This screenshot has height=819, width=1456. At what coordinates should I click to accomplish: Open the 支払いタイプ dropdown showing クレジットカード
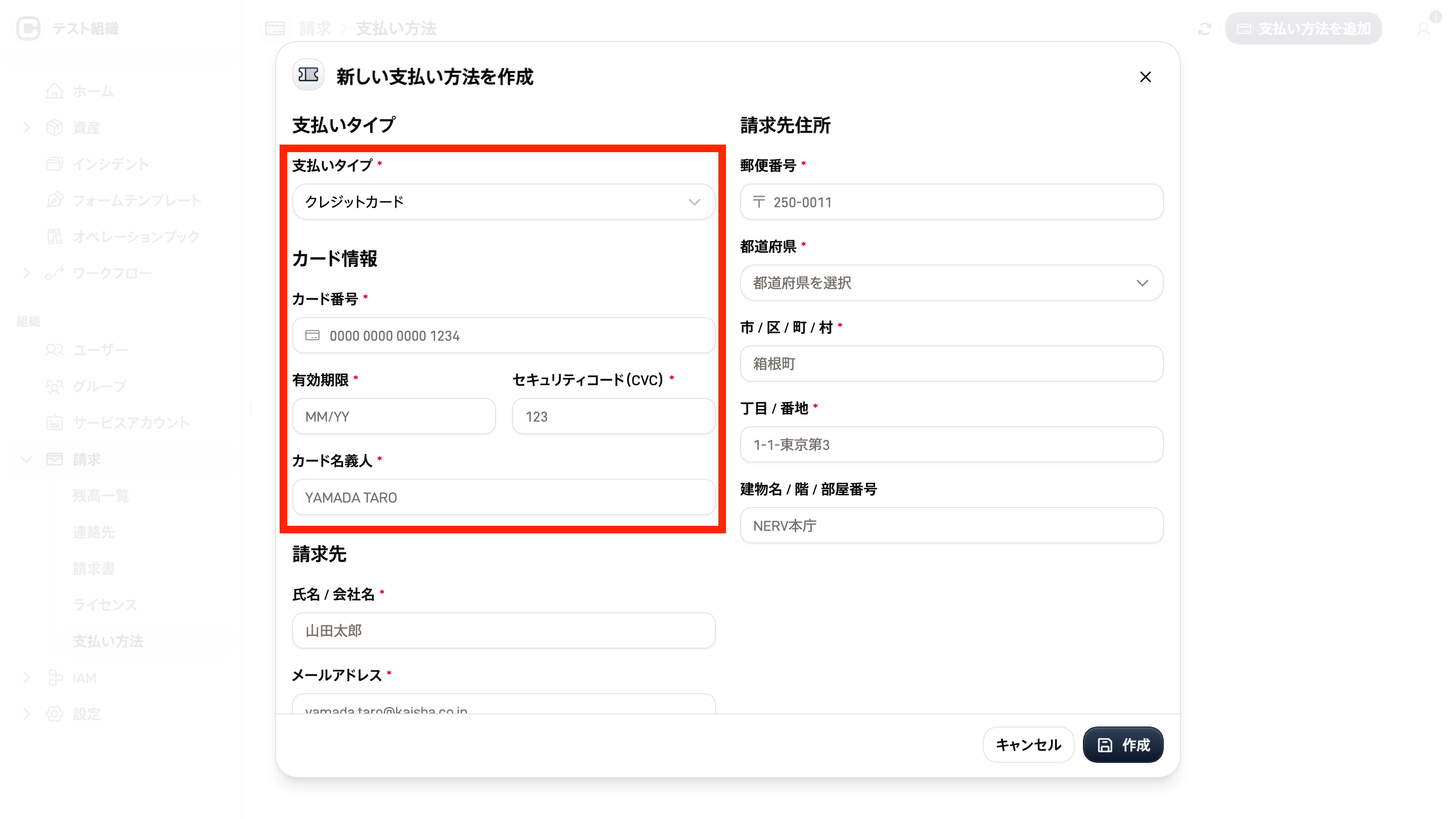(504, 202)
